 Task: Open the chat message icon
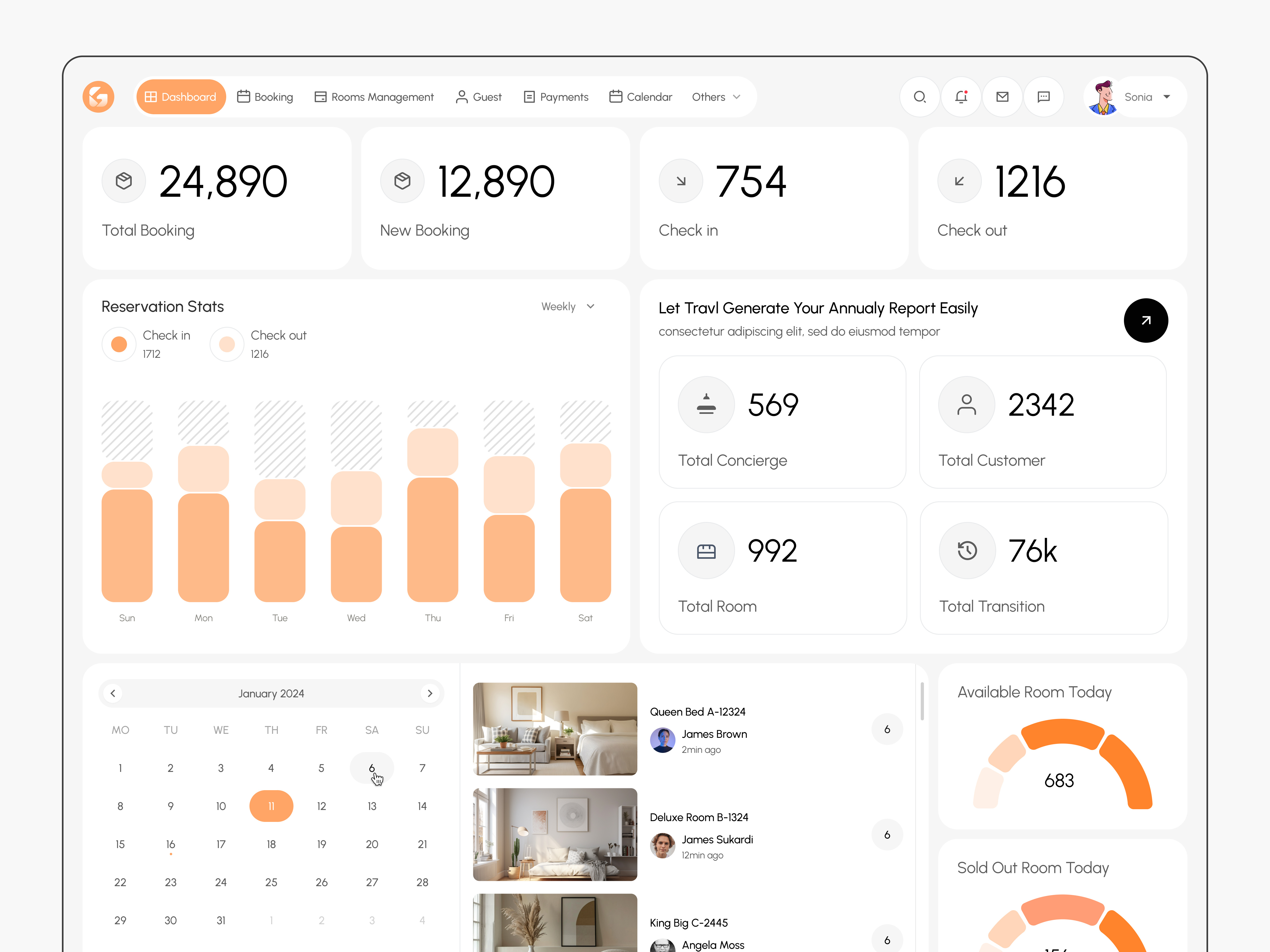(1044, 97)
